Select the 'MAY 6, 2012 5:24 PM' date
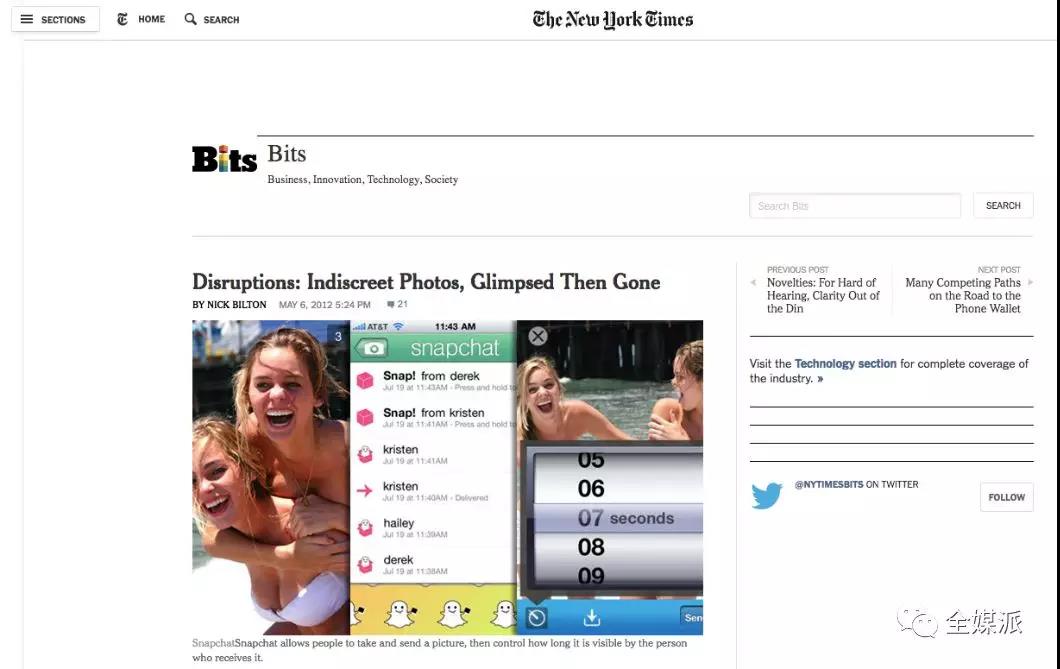This screenshot has width=1060, height=669. [324, 305]
